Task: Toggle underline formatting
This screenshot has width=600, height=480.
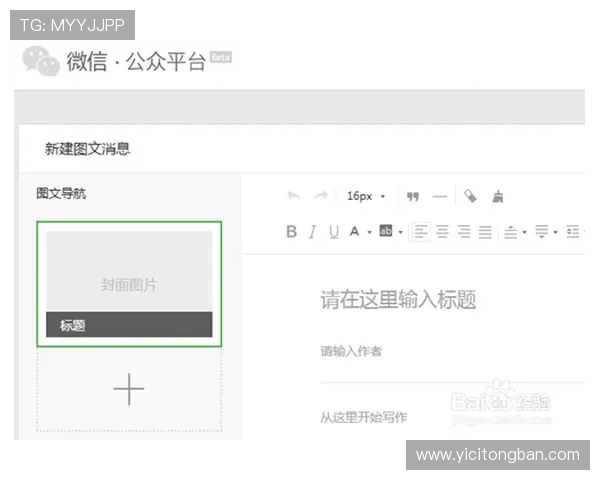Action: coord(334,232)
